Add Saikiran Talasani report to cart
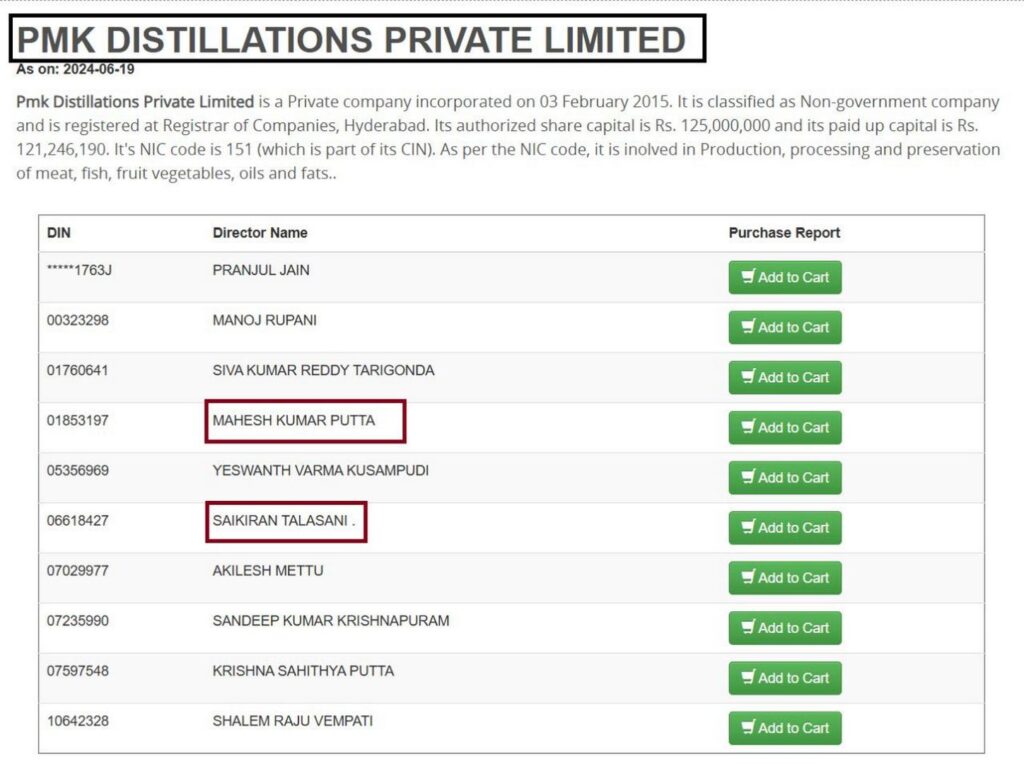Viewport: 1024px width, 764px height. pos(785,528)
